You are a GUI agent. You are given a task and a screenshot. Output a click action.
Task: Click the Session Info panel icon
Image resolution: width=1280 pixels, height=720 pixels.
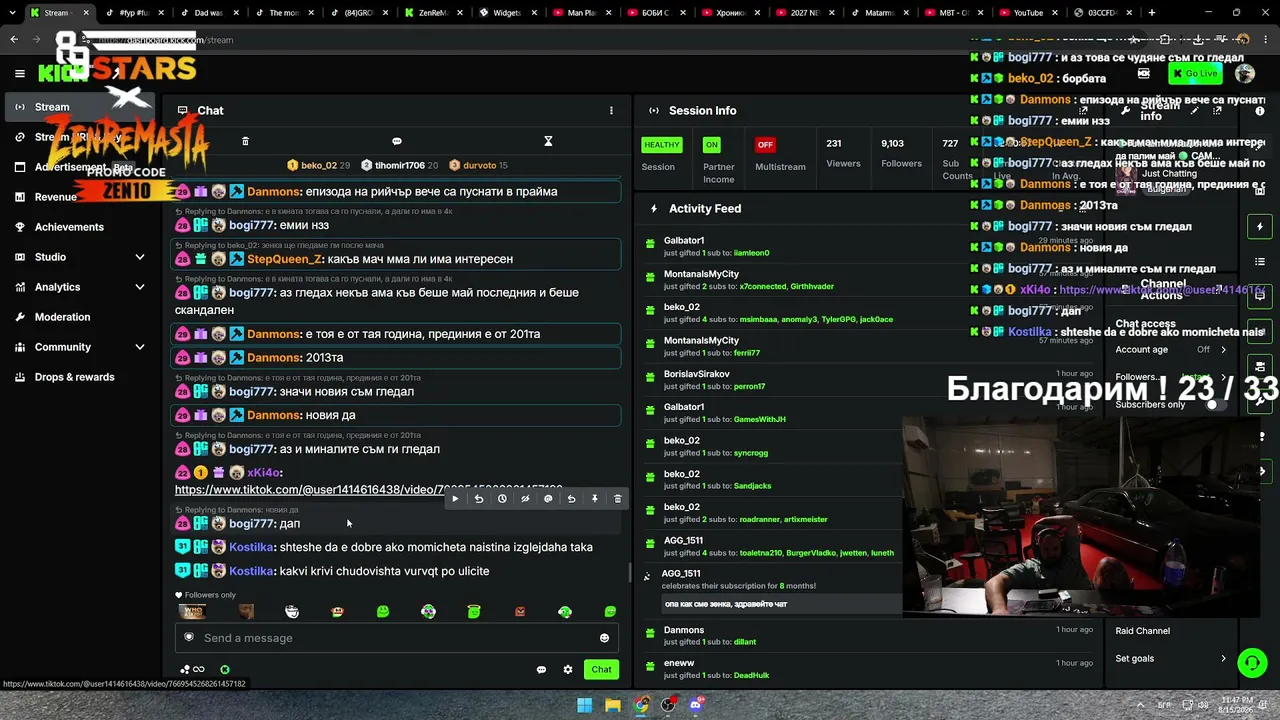(x=653, y=111)
